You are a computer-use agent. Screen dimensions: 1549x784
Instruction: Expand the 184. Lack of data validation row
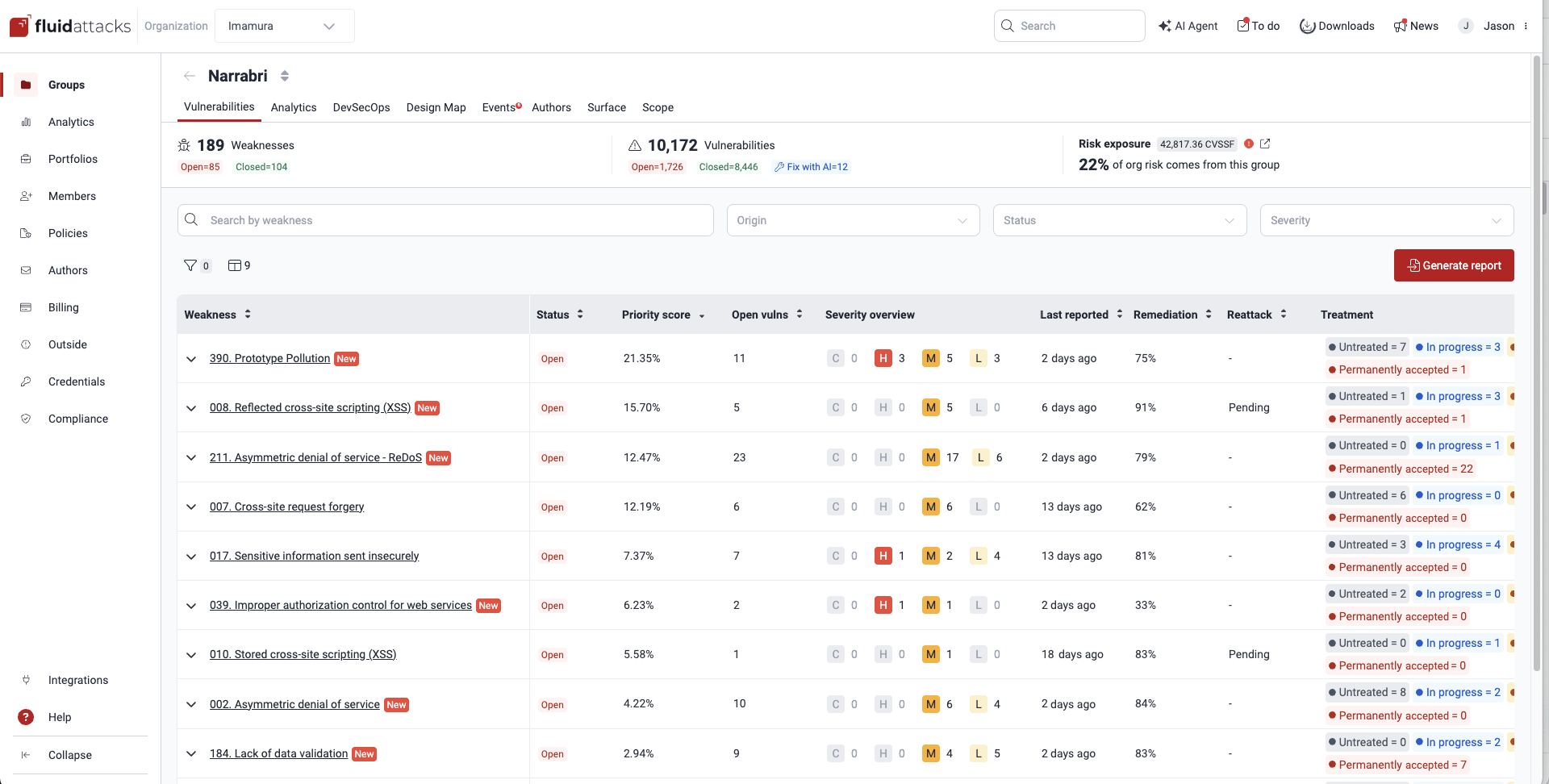(x=191, y=754)
